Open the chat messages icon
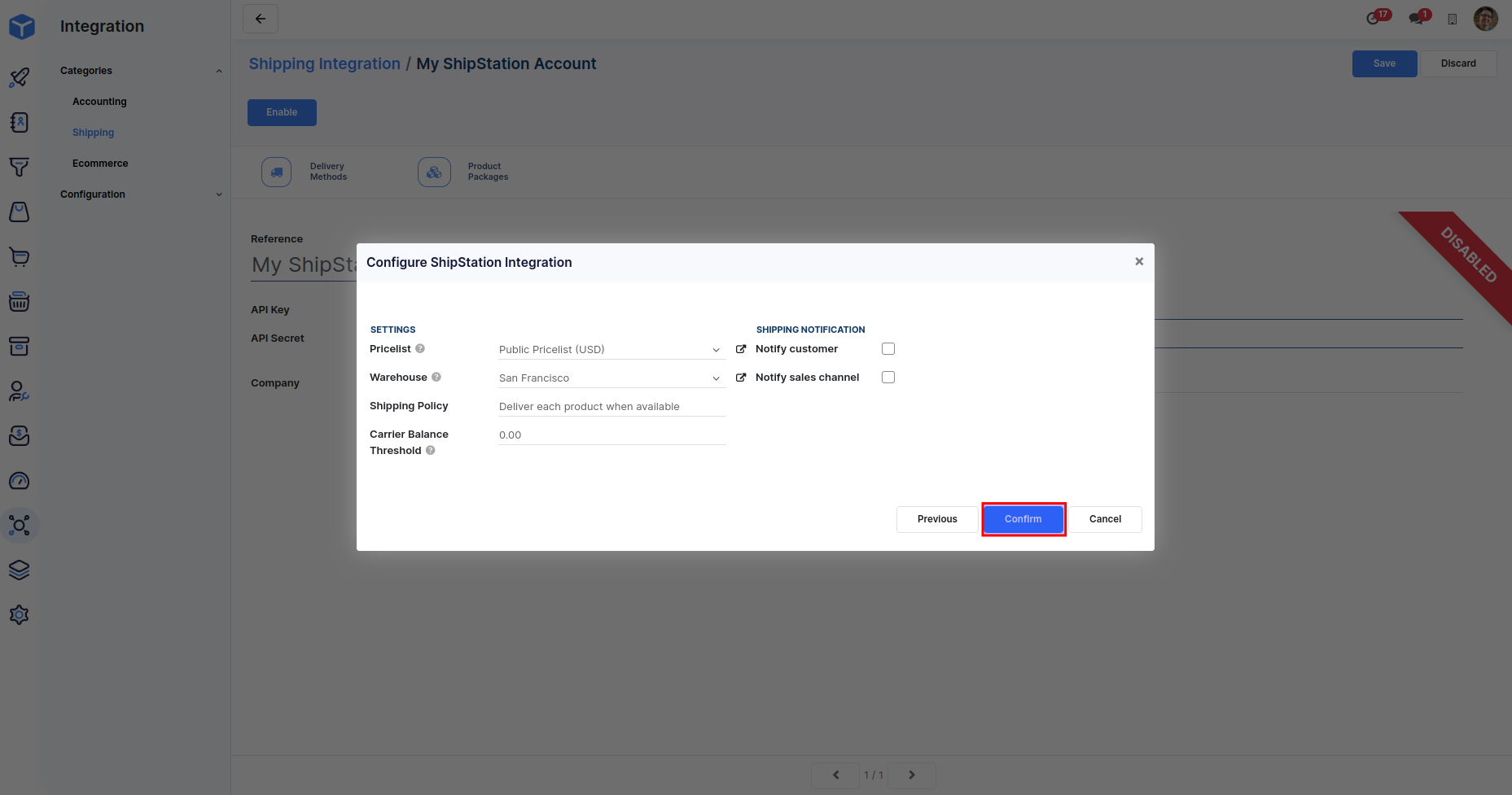This screenshot has width=1512, height=795. coord(1417,19)
